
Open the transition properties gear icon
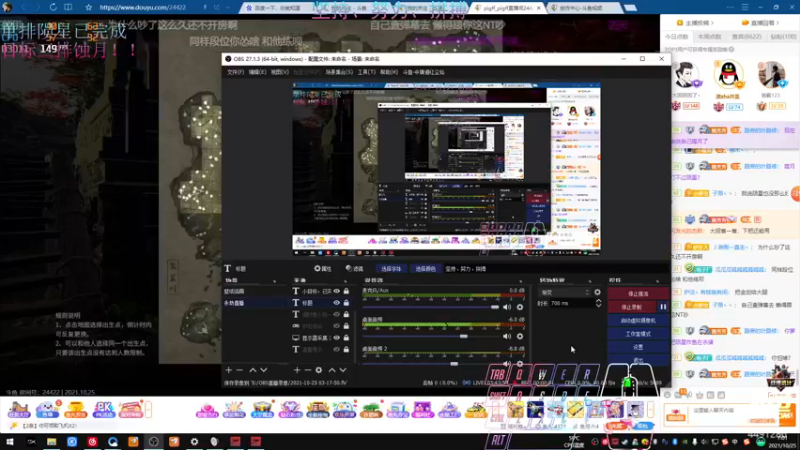[x=597, y=292]
